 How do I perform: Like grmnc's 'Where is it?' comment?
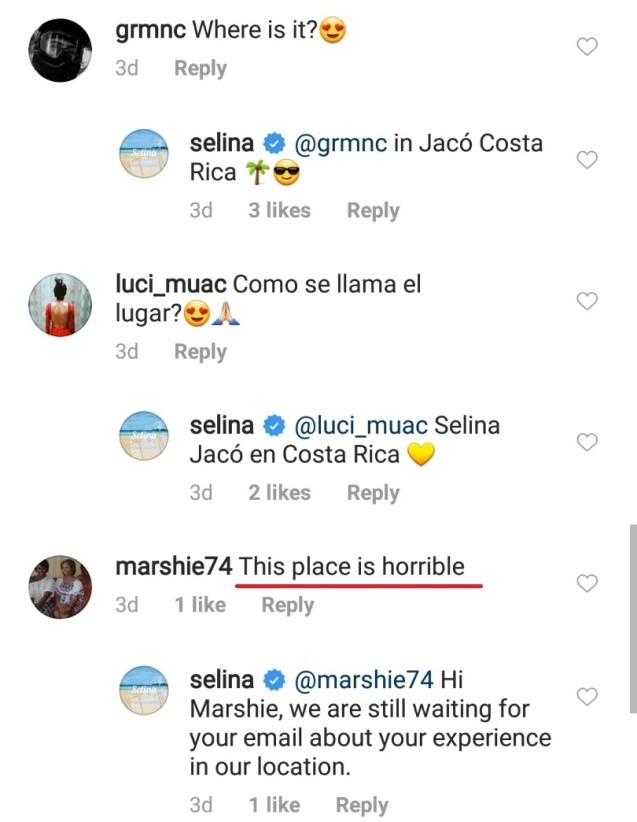click(x=589, y=47)
